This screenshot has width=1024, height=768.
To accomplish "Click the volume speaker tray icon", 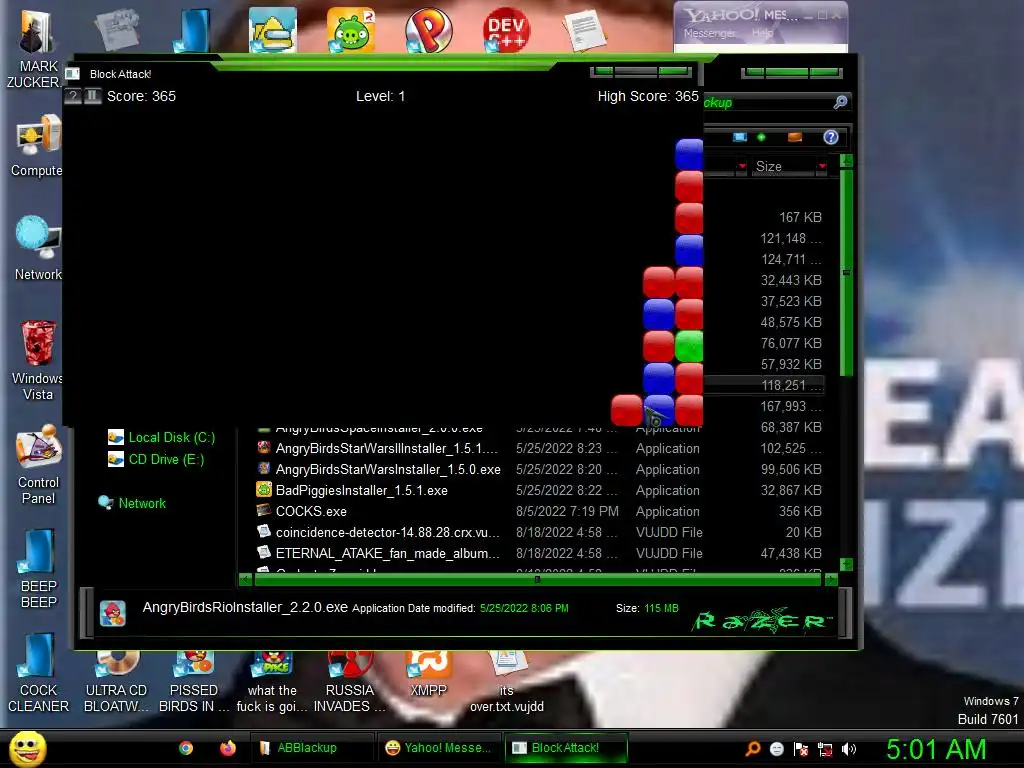I will pyautogui.click(x=849, y=749).
